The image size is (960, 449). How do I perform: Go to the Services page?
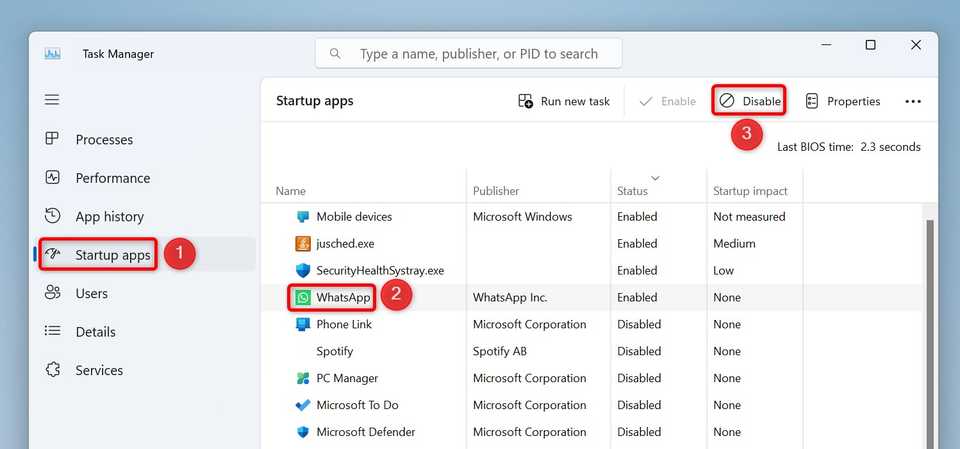(99, 370)
